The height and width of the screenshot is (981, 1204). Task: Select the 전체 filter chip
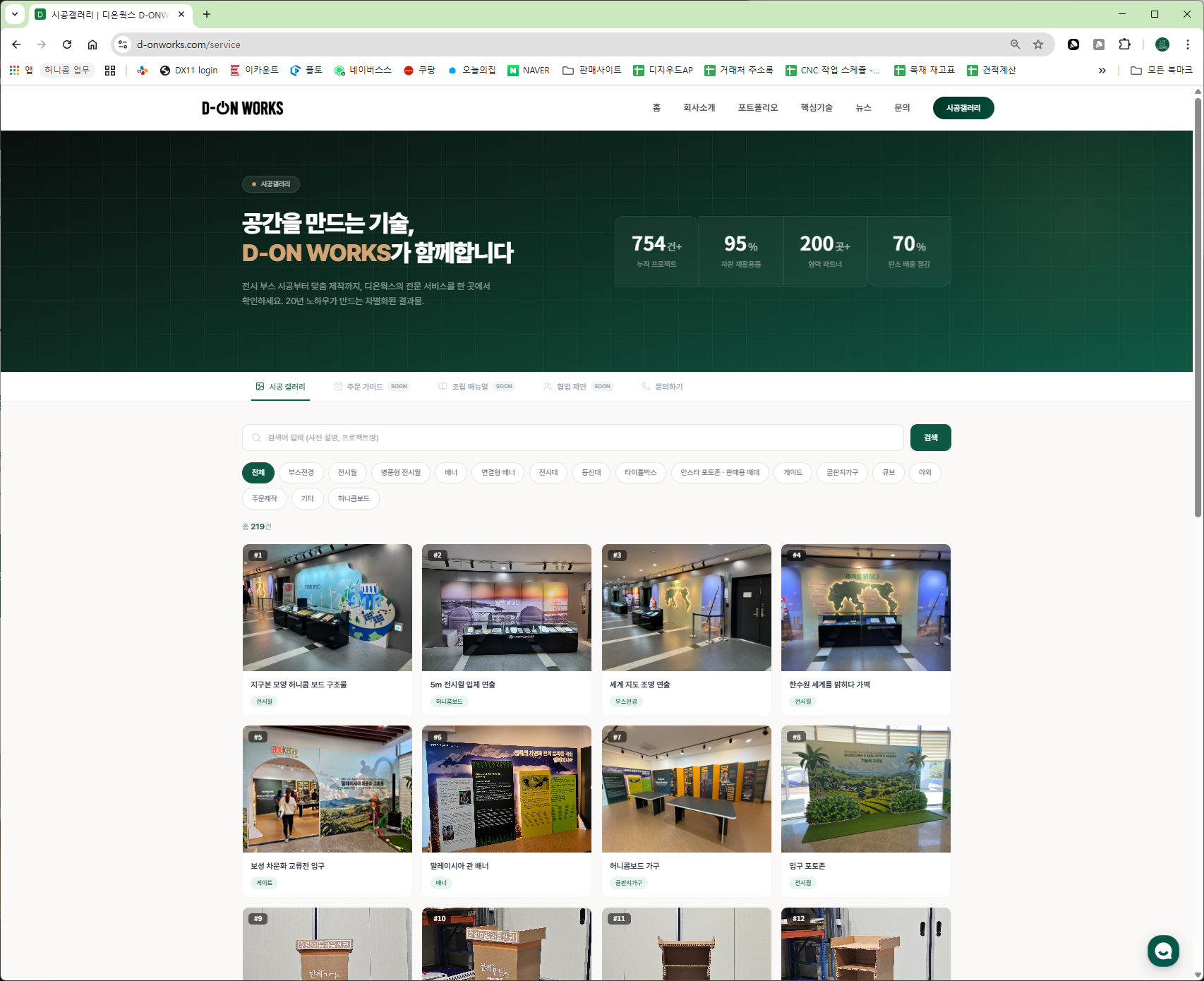click(258, 472)
